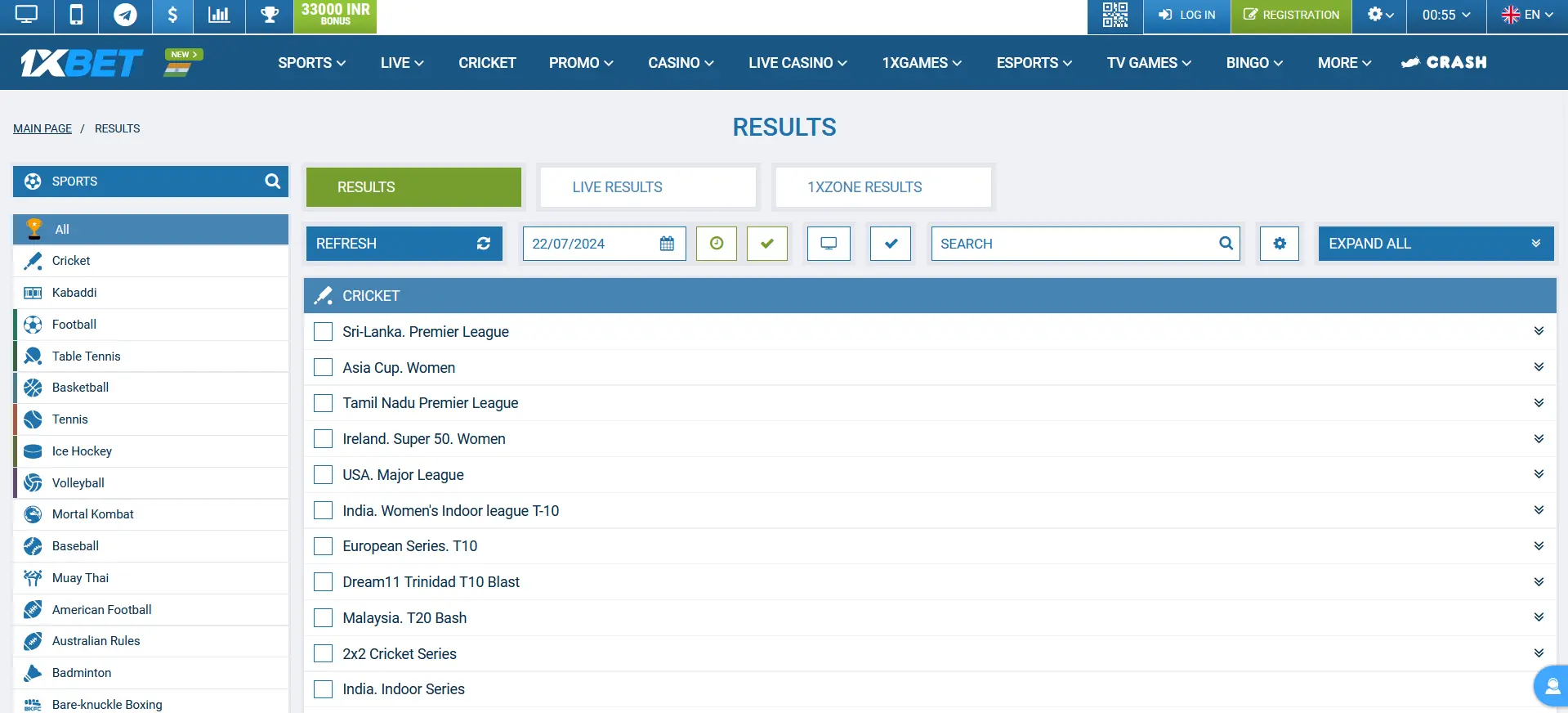Click the results Search input field
Screen dimensions: 1568x713
(x=1074, y=244)
